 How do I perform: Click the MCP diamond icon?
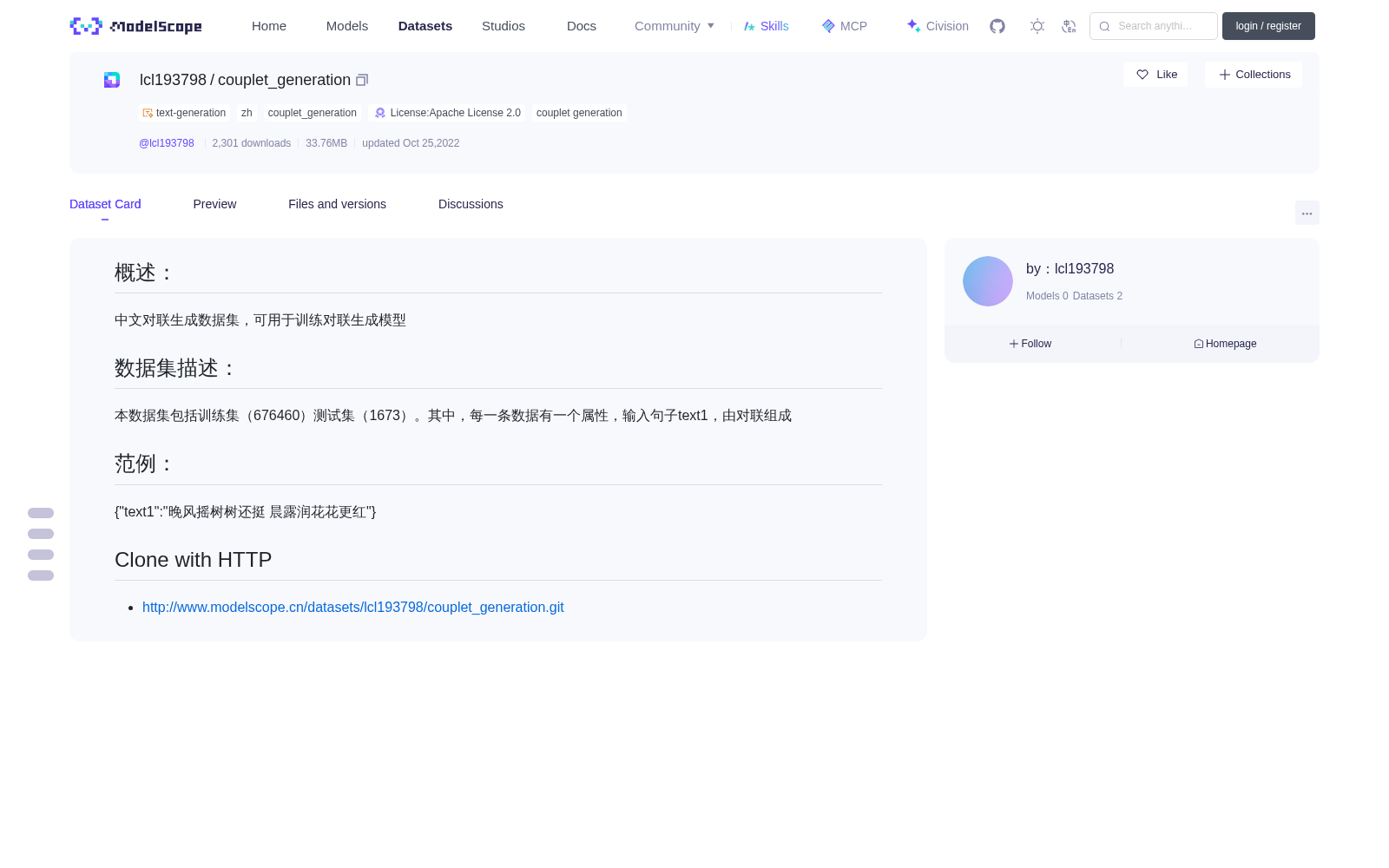coord(828,26)
